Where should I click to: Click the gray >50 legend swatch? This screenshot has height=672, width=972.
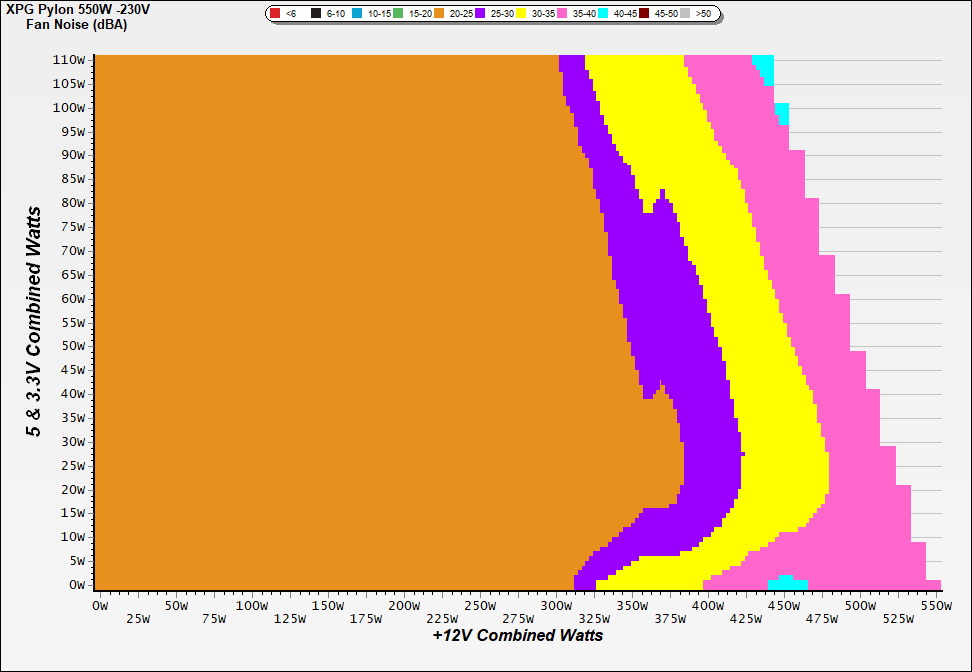685,14
